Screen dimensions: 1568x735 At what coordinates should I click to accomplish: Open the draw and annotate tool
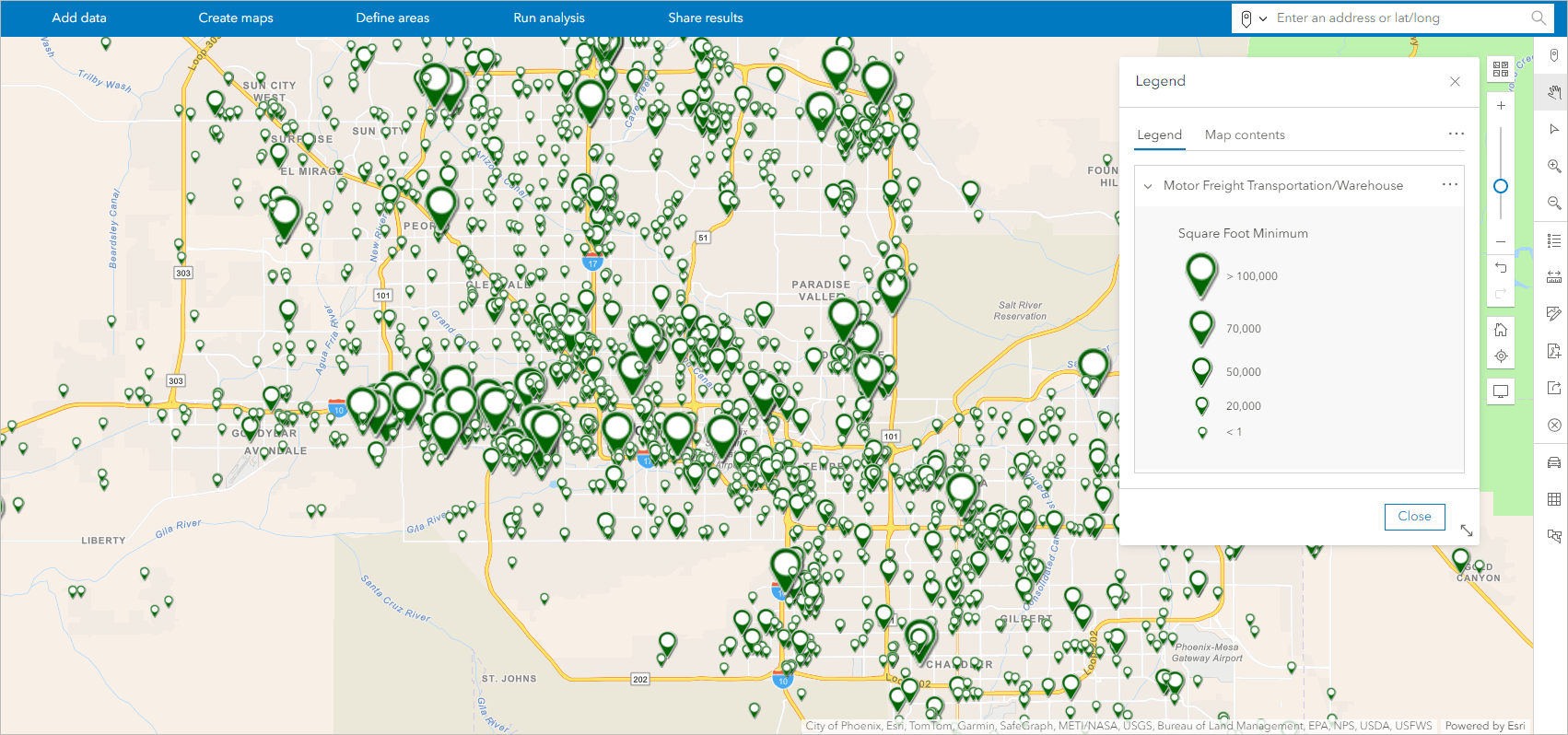pos(1554,314)
